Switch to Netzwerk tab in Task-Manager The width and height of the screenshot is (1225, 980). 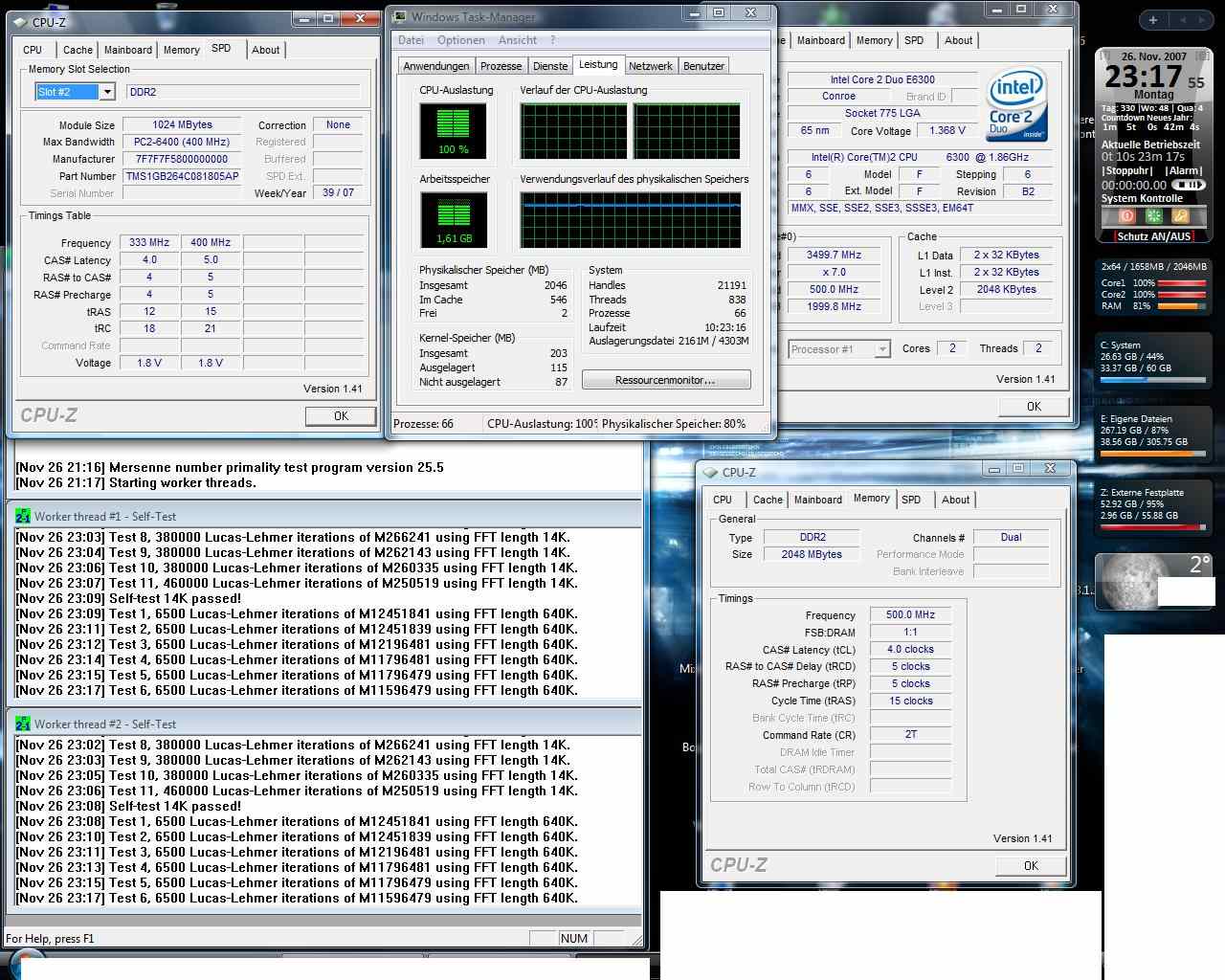click(651, 66)
